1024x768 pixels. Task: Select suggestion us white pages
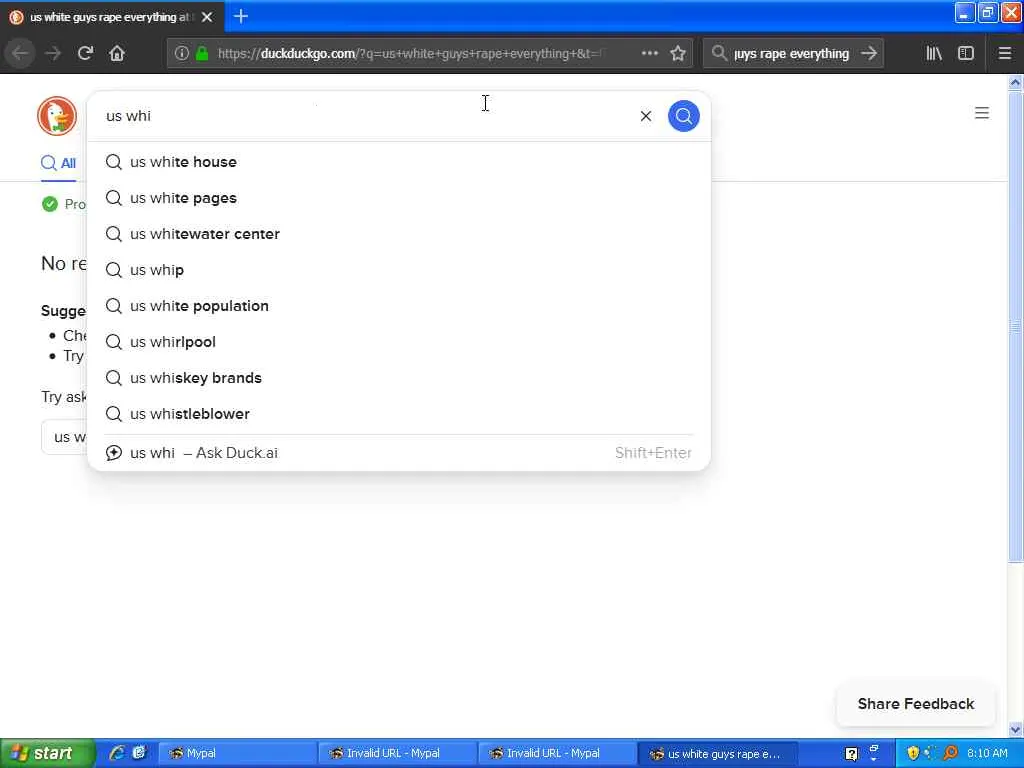point(398,197)
